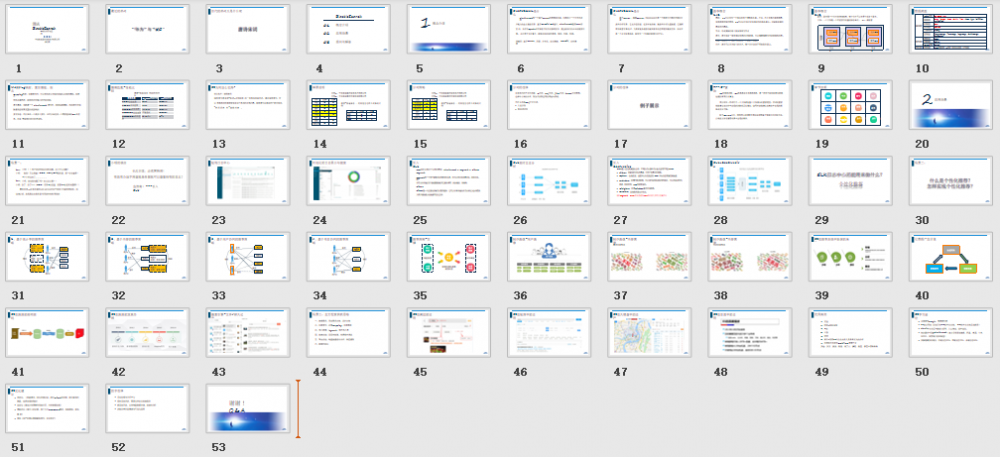Pick slide thumbnail numbered 48
Screen dimensions: 1000x457
coord(750,333)
